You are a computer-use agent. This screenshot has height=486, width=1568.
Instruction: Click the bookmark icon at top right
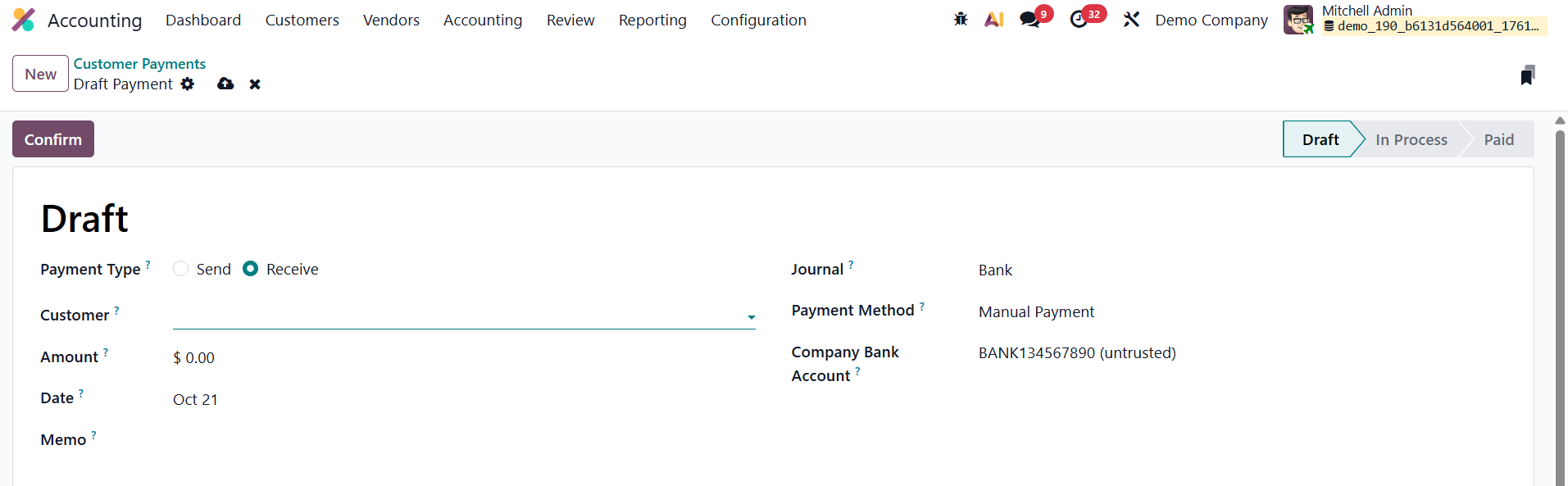pyautogui.click(x=1527, y=75)
